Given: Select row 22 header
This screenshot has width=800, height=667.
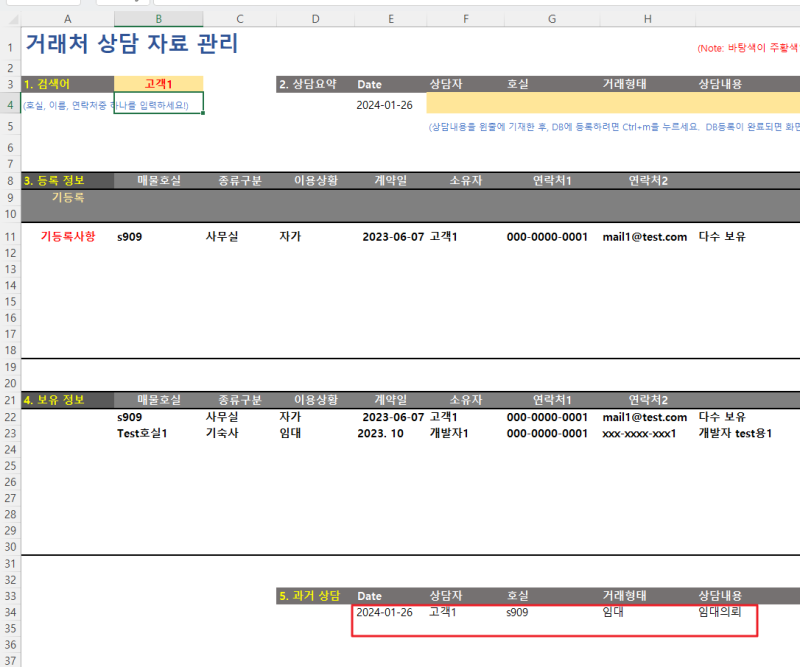Looking at the screenshot, I should point(10,417).
